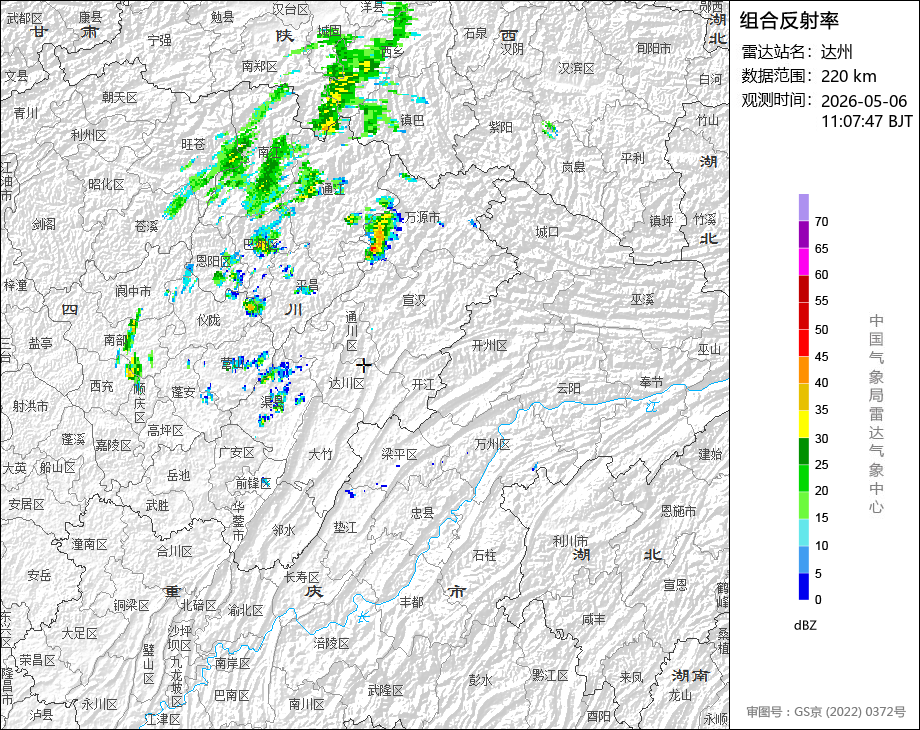The width and height of the screenshot is (920, 730).
Task: Click the 长寿区 map label
Action: [302, 577]
